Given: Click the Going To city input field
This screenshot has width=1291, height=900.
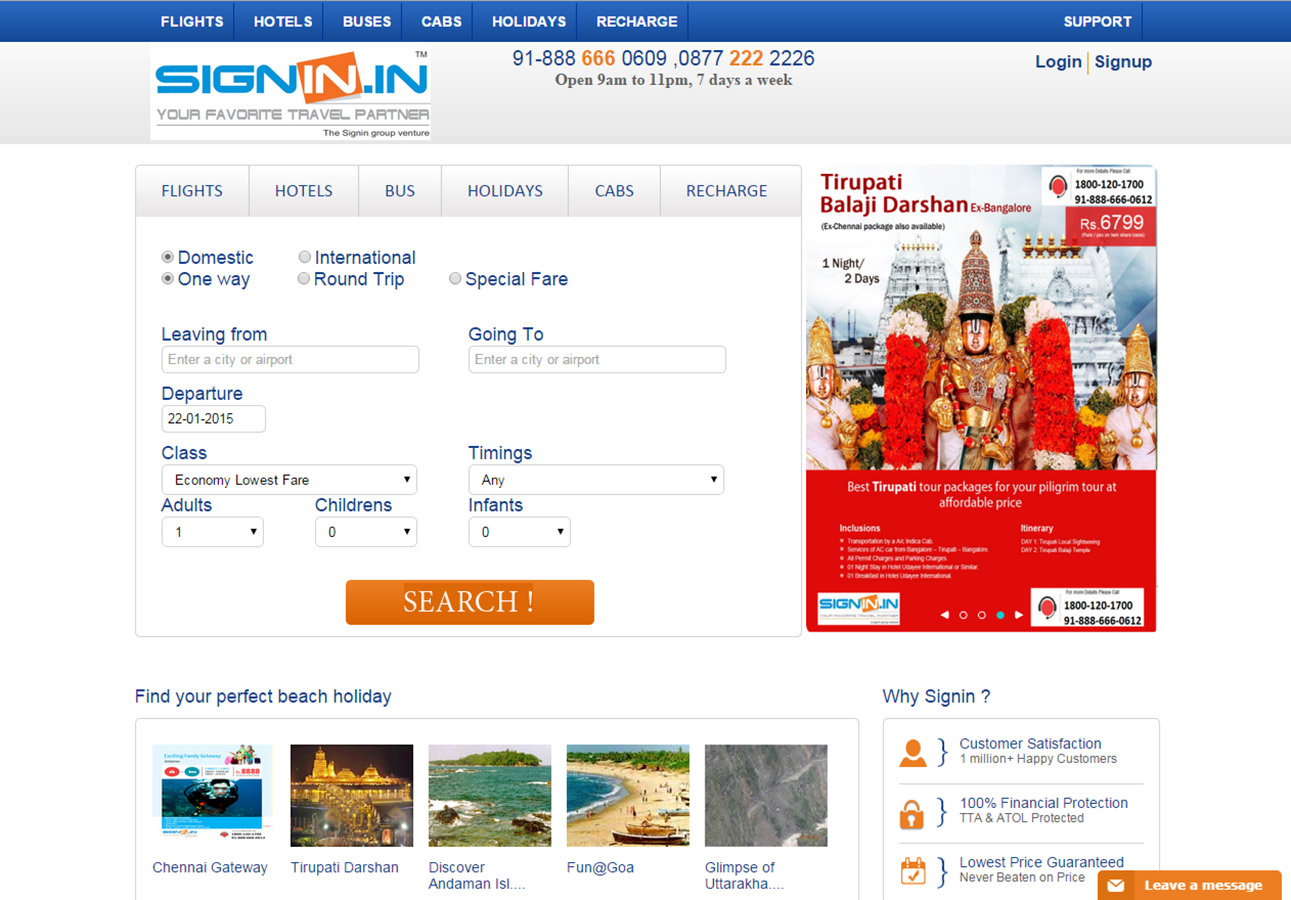Looking at the screenshot, I should click(597, 360).
